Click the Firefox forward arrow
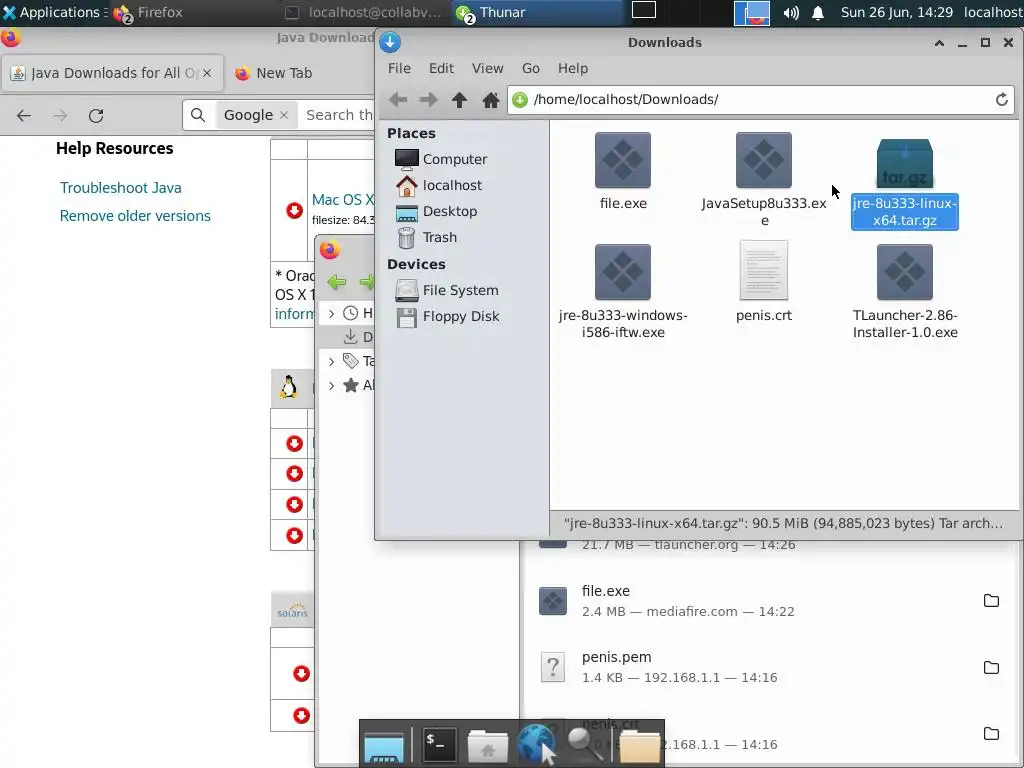1024x768 pixels. tap(60, 116)
